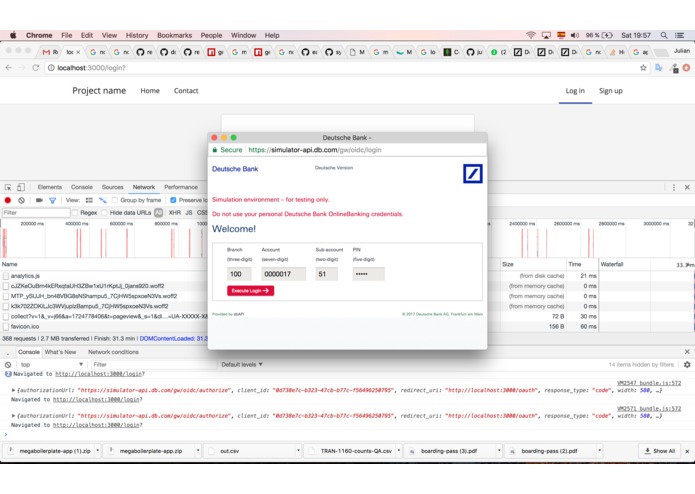
Task: Bookmark this page with the star icon
Action: (643, 68)
